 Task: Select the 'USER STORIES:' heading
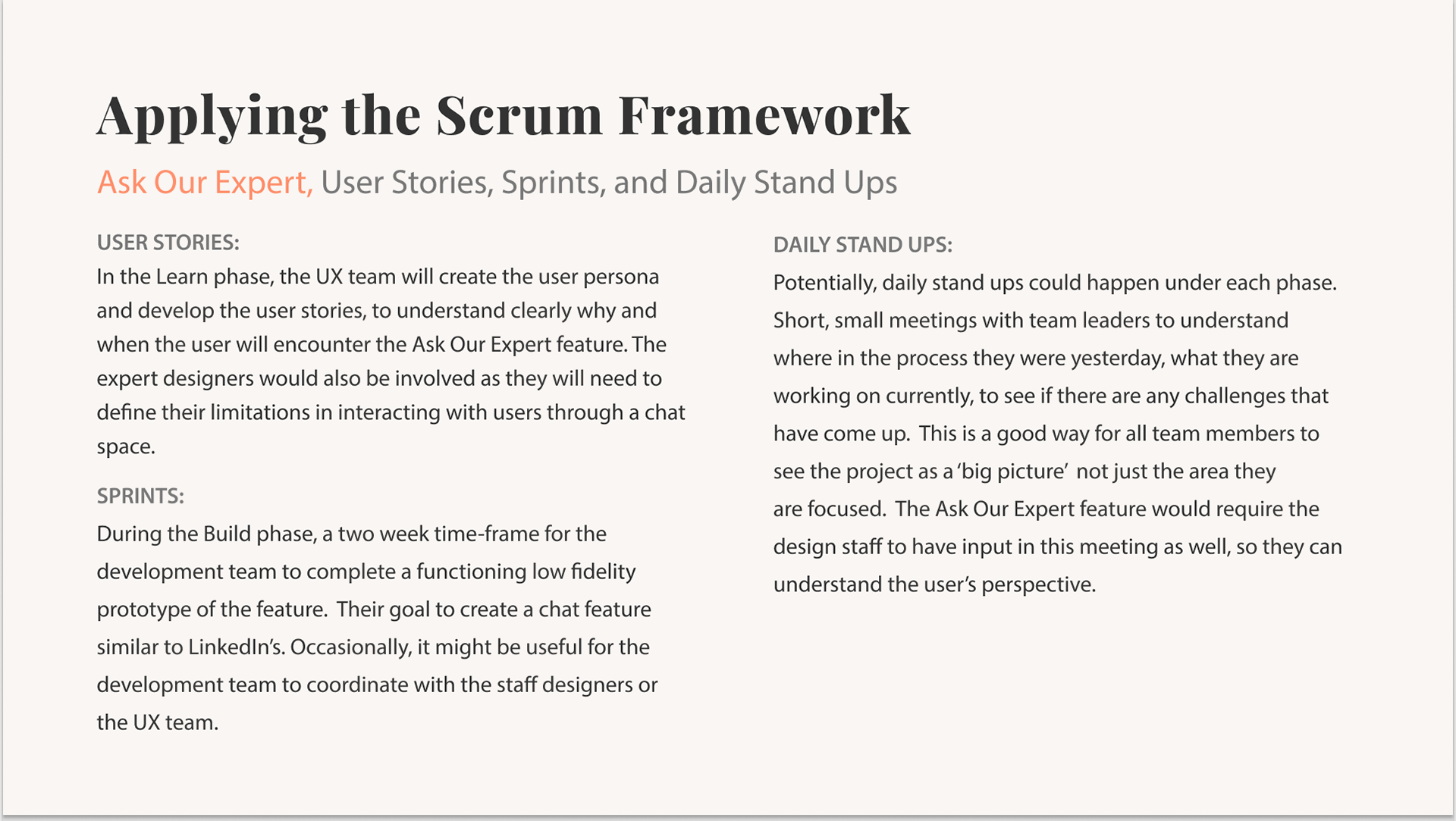point(168,243)
